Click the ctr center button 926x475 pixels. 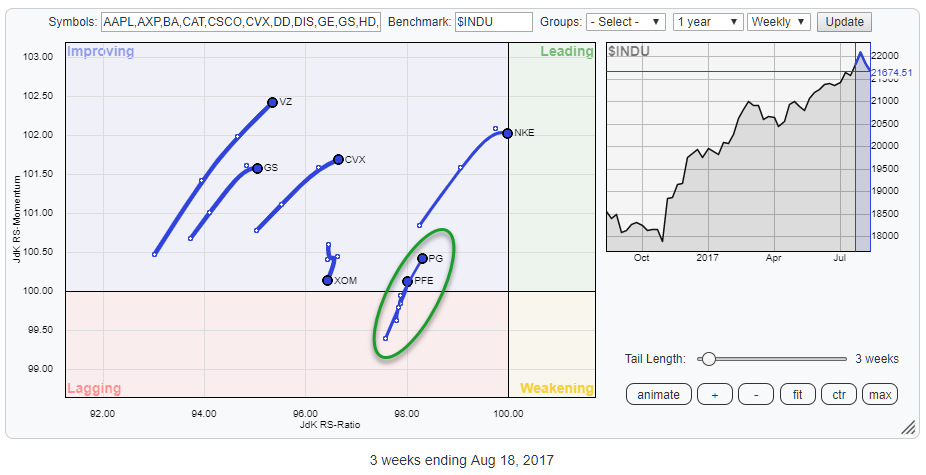point(839,395)
